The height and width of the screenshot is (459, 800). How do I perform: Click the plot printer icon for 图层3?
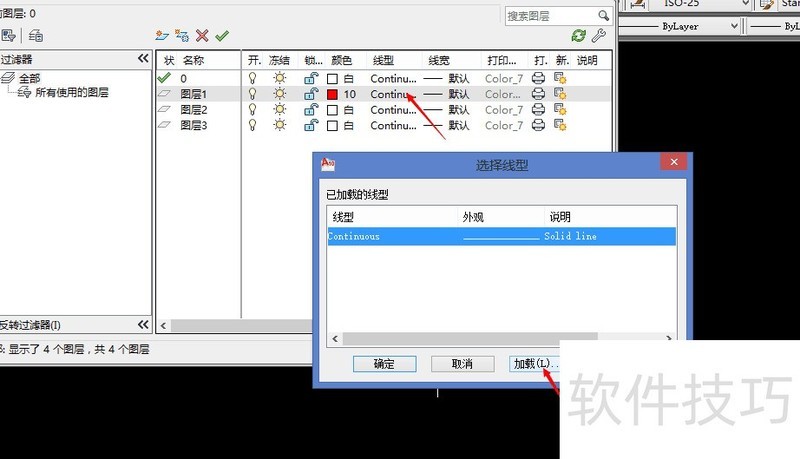pyautogui.click(x=538, y=125)
